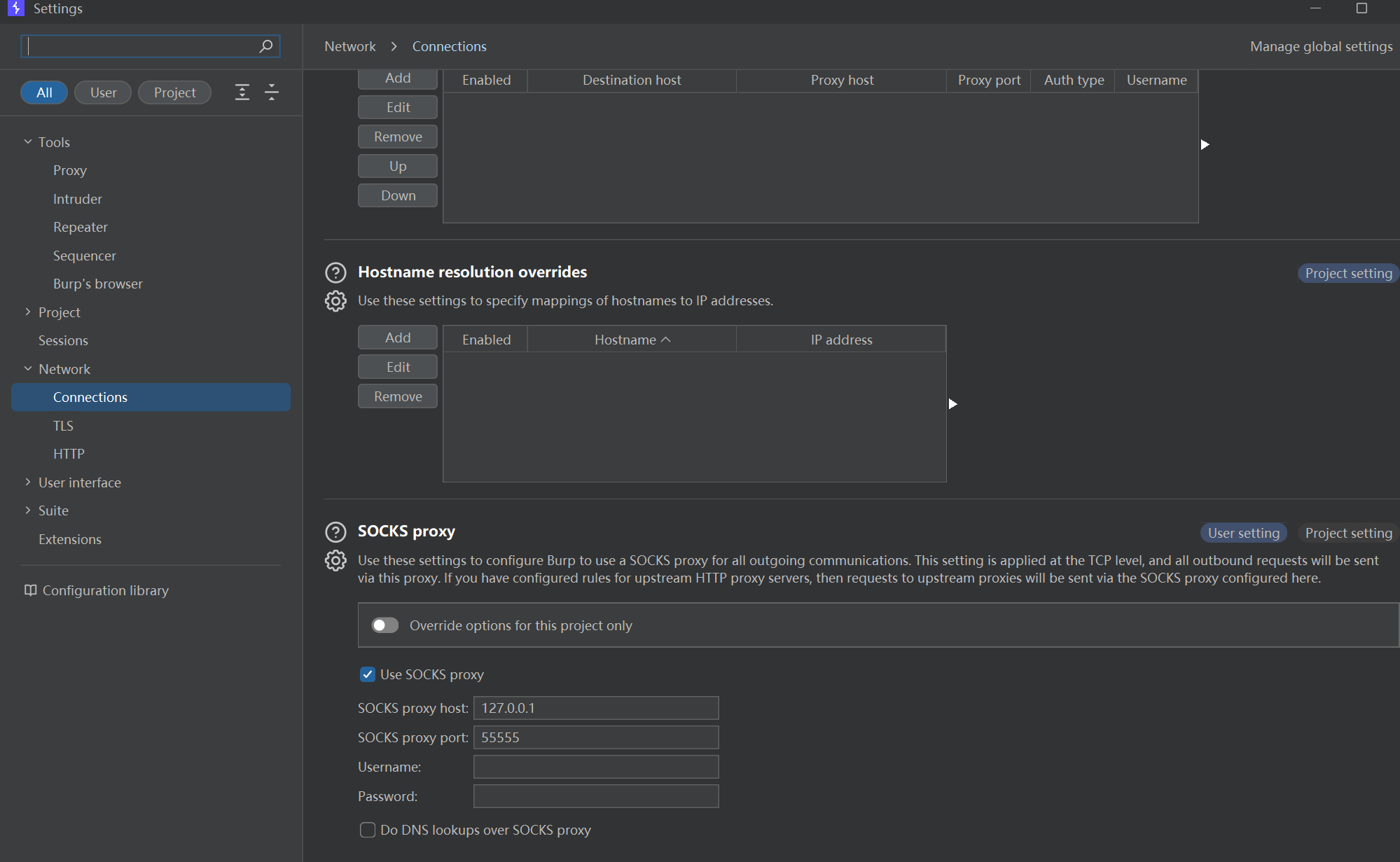Open TLS settings in sidebar
This screenshot has height=862, width=1400.
pyautogui.click(x=63, y=426)
